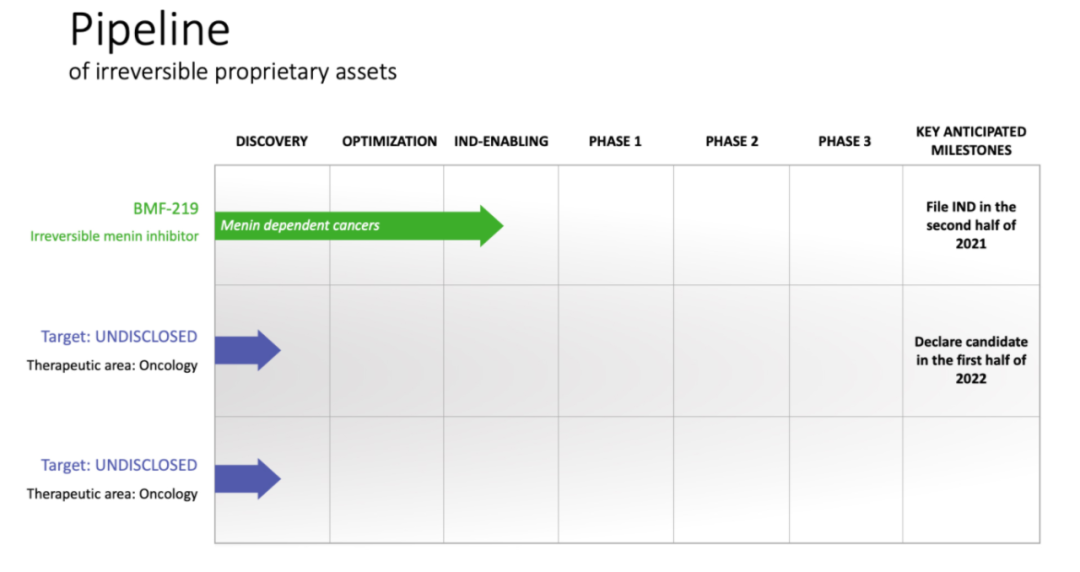Click the BMF-219 asset label
Image resolution: width=1080 pixels, height=572 pixels.
(165, 209)
